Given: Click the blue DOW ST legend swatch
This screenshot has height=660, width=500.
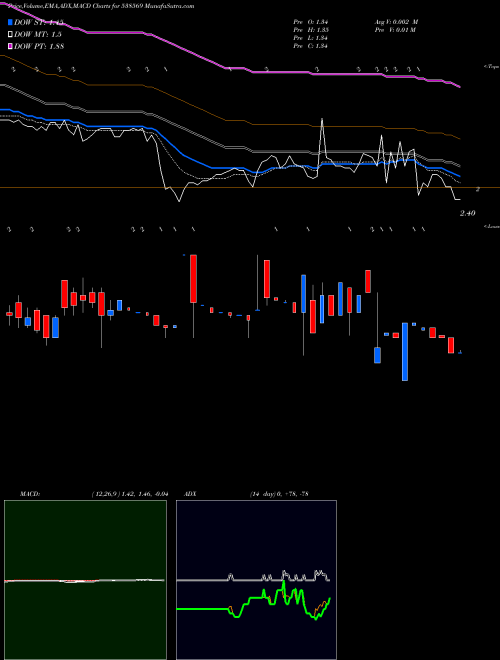Looking at the screenshot, I should [10, 22].
